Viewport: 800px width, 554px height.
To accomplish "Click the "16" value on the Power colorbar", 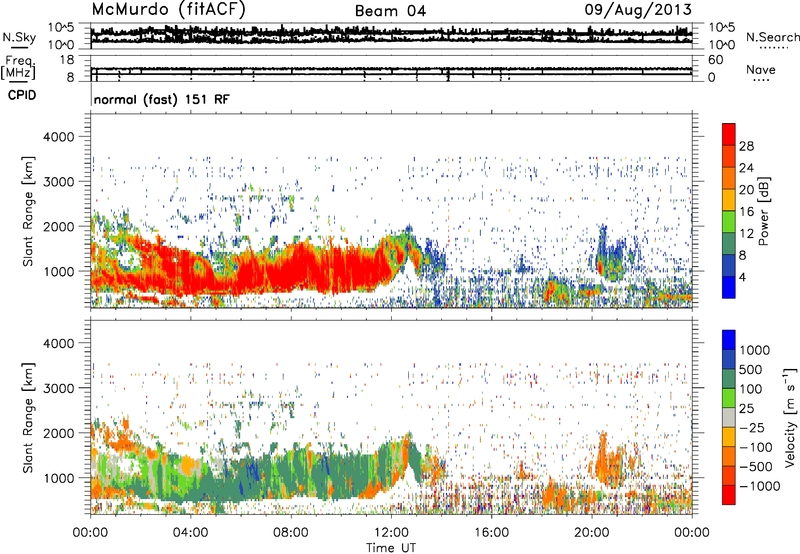I will (x=746, y=212).
